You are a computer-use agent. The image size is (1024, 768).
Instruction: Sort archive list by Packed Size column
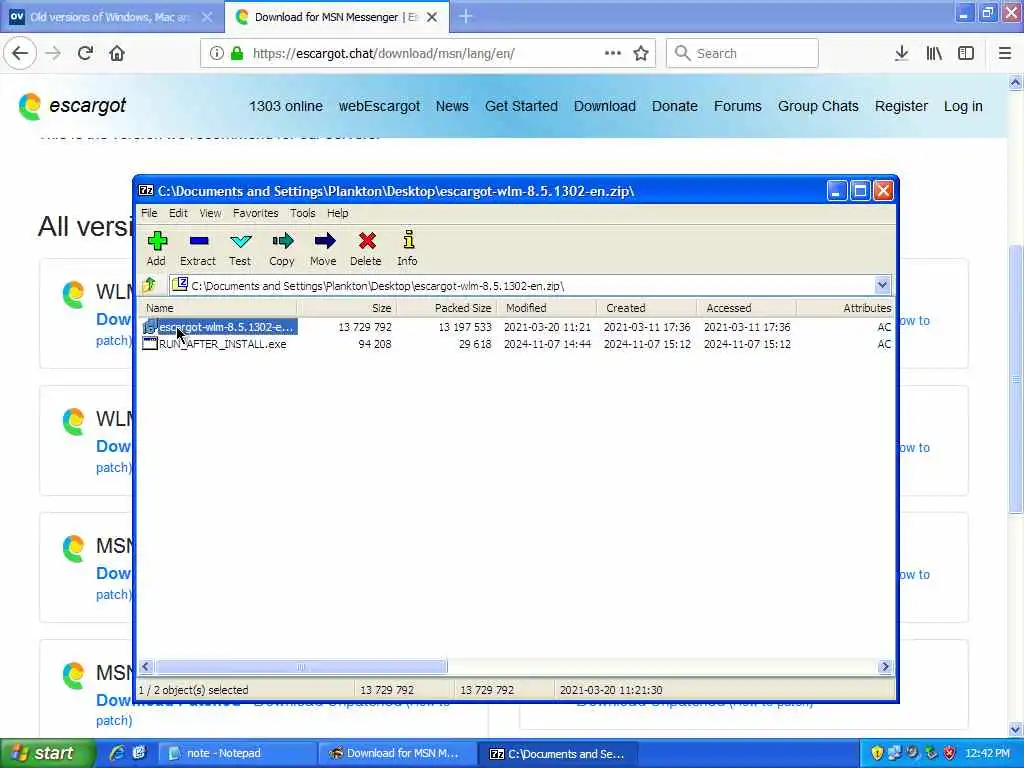(x=447, y=308)
